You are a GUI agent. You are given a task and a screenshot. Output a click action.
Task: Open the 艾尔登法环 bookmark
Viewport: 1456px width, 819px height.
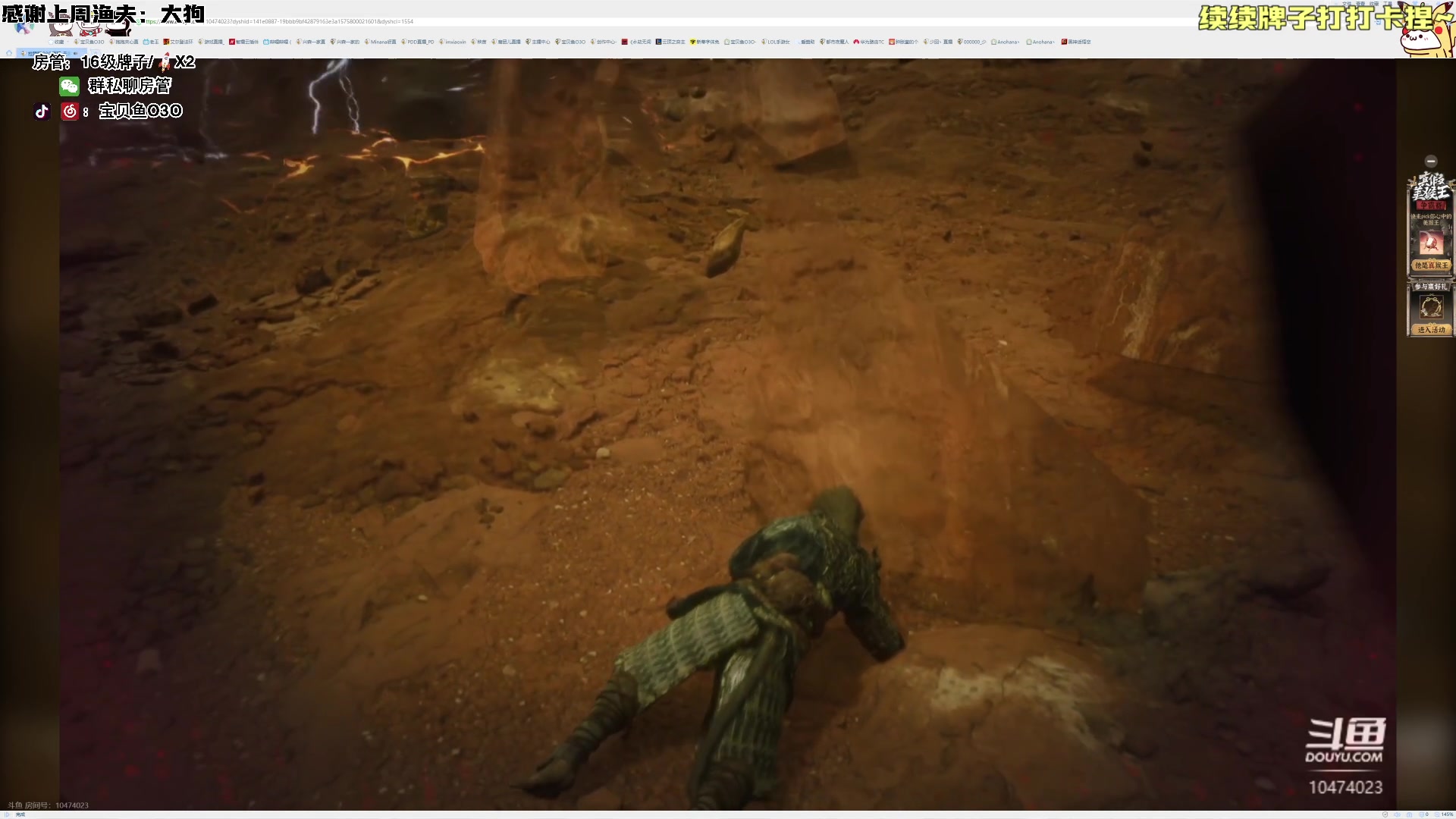coord(178,42)
